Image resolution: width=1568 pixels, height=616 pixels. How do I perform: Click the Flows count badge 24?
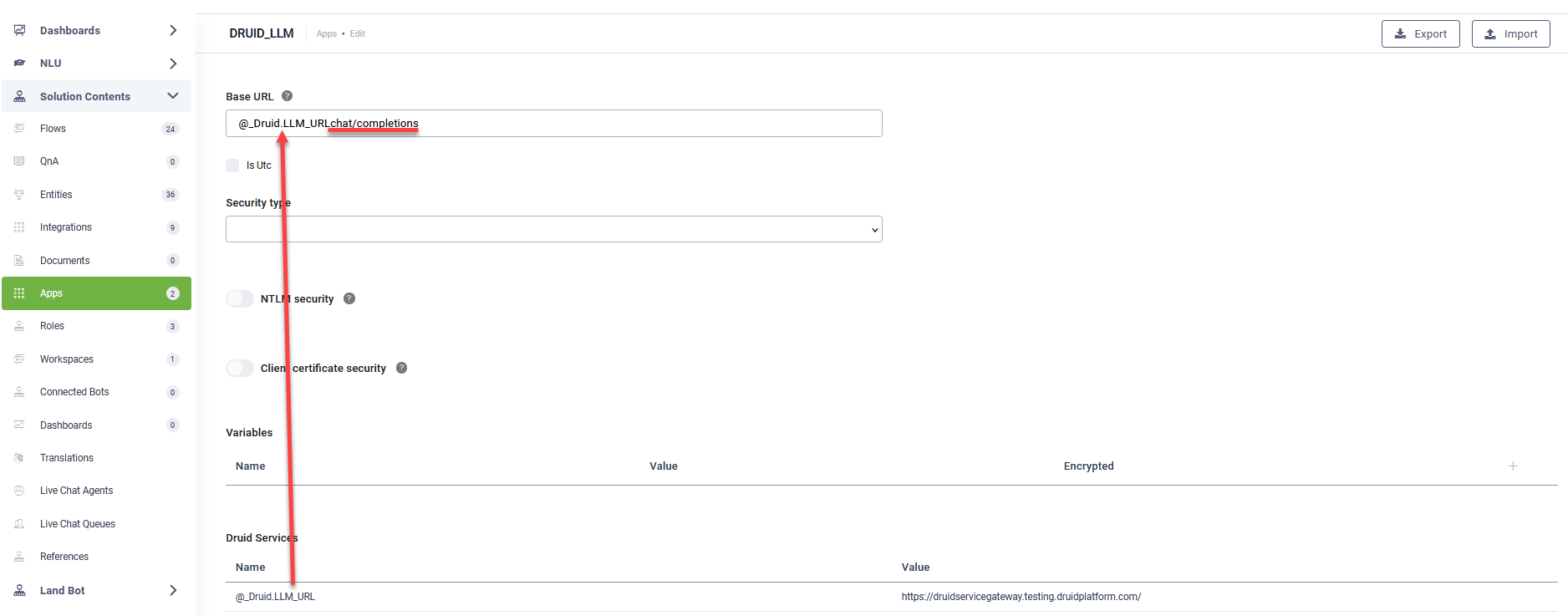(x=171, y=129)
